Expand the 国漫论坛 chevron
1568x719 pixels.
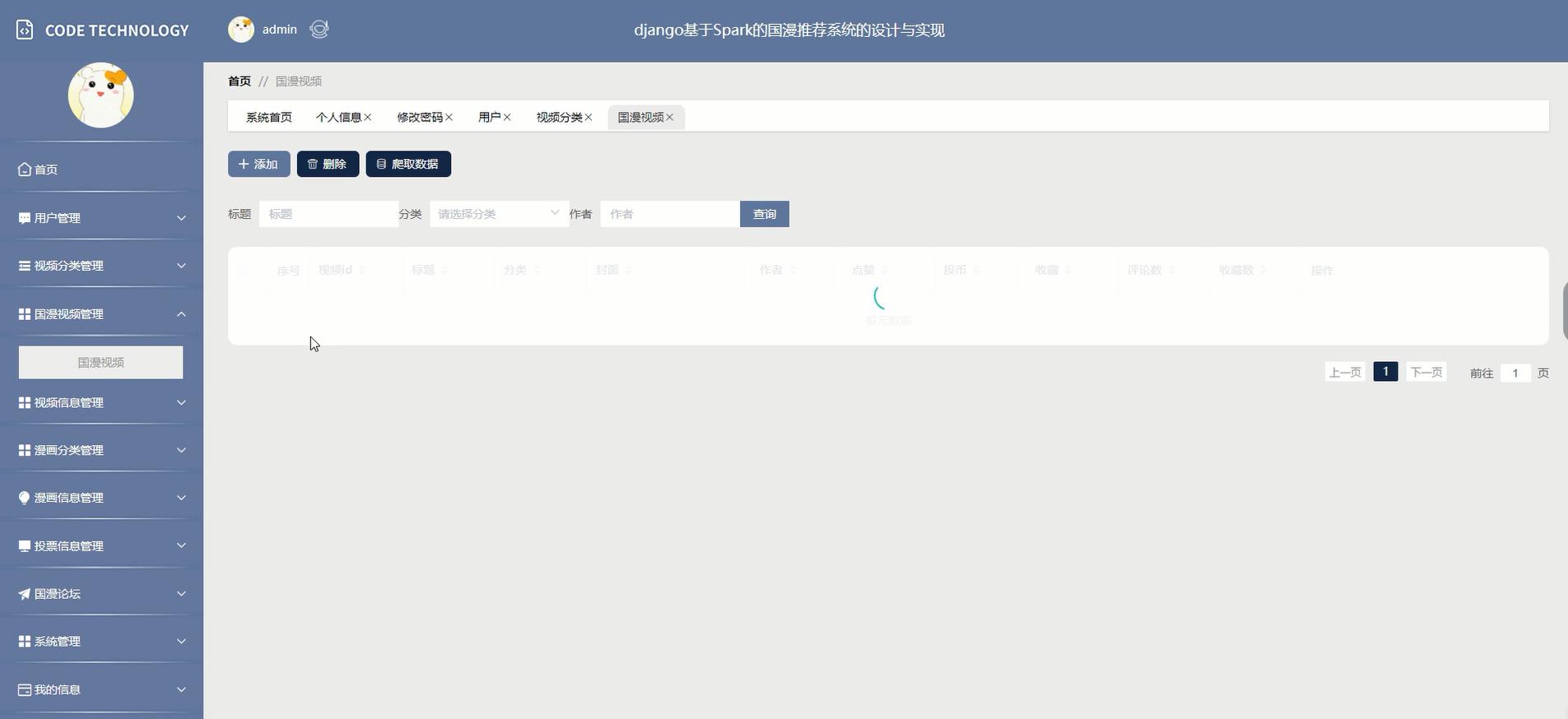[x=181, y=594]
